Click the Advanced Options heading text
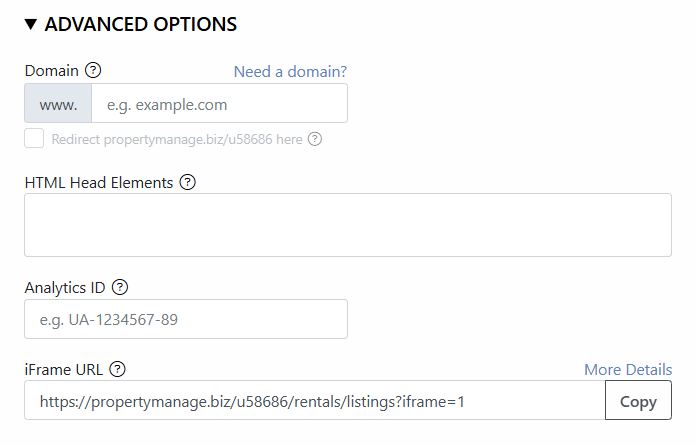Image resolution: width=696 pixels, height=446 pixels. 141,24
